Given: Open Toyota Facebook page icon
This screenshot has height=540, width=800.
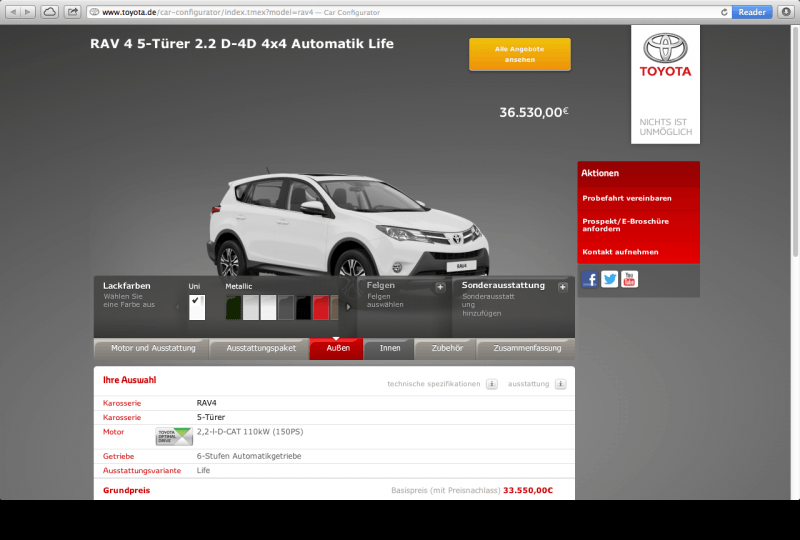Looking at the screenshot, I should coord(589,279).
